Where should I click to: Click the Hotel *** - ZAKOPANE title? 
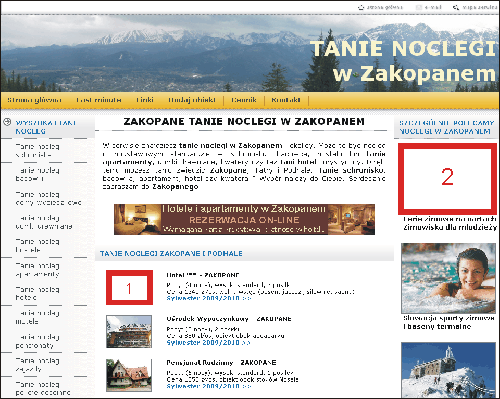(203, 275)
